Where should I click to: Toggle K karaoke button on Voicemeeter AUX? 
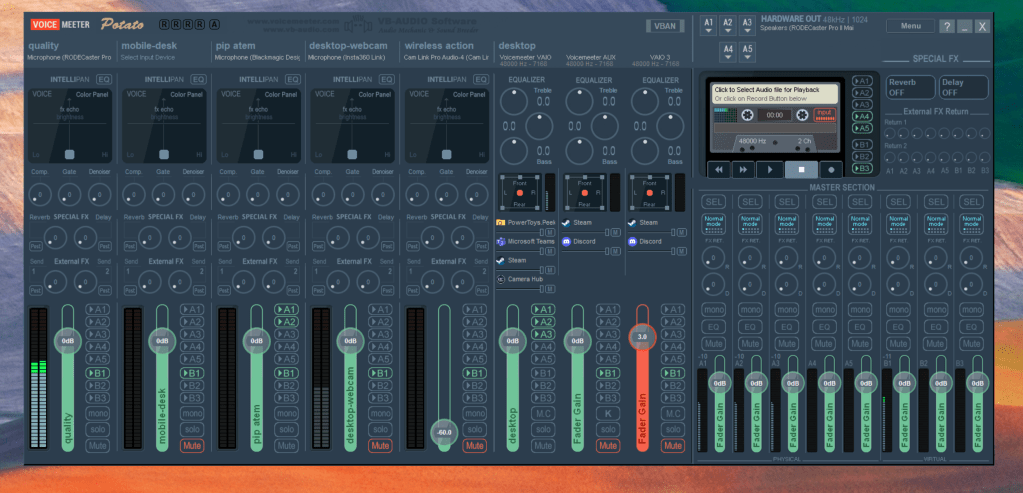607,413
